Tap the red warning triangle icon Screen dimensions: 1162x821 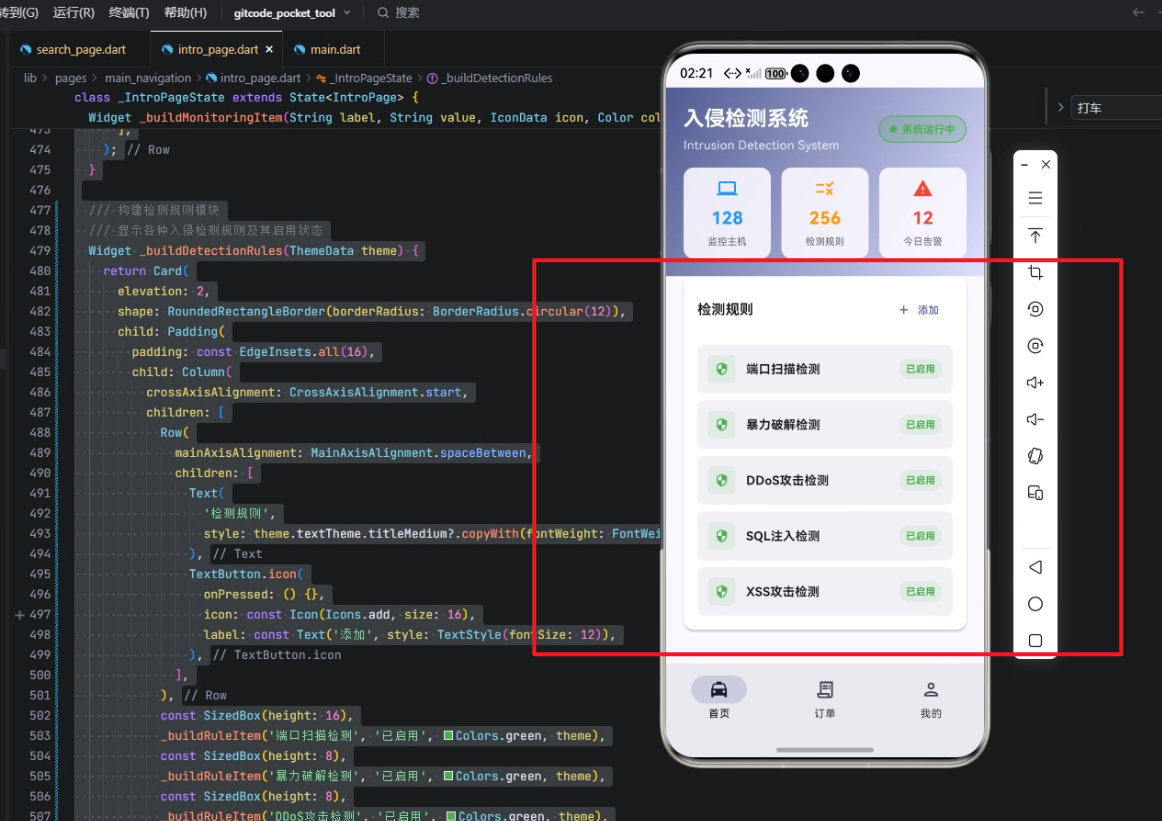click(x=923, y=188)
